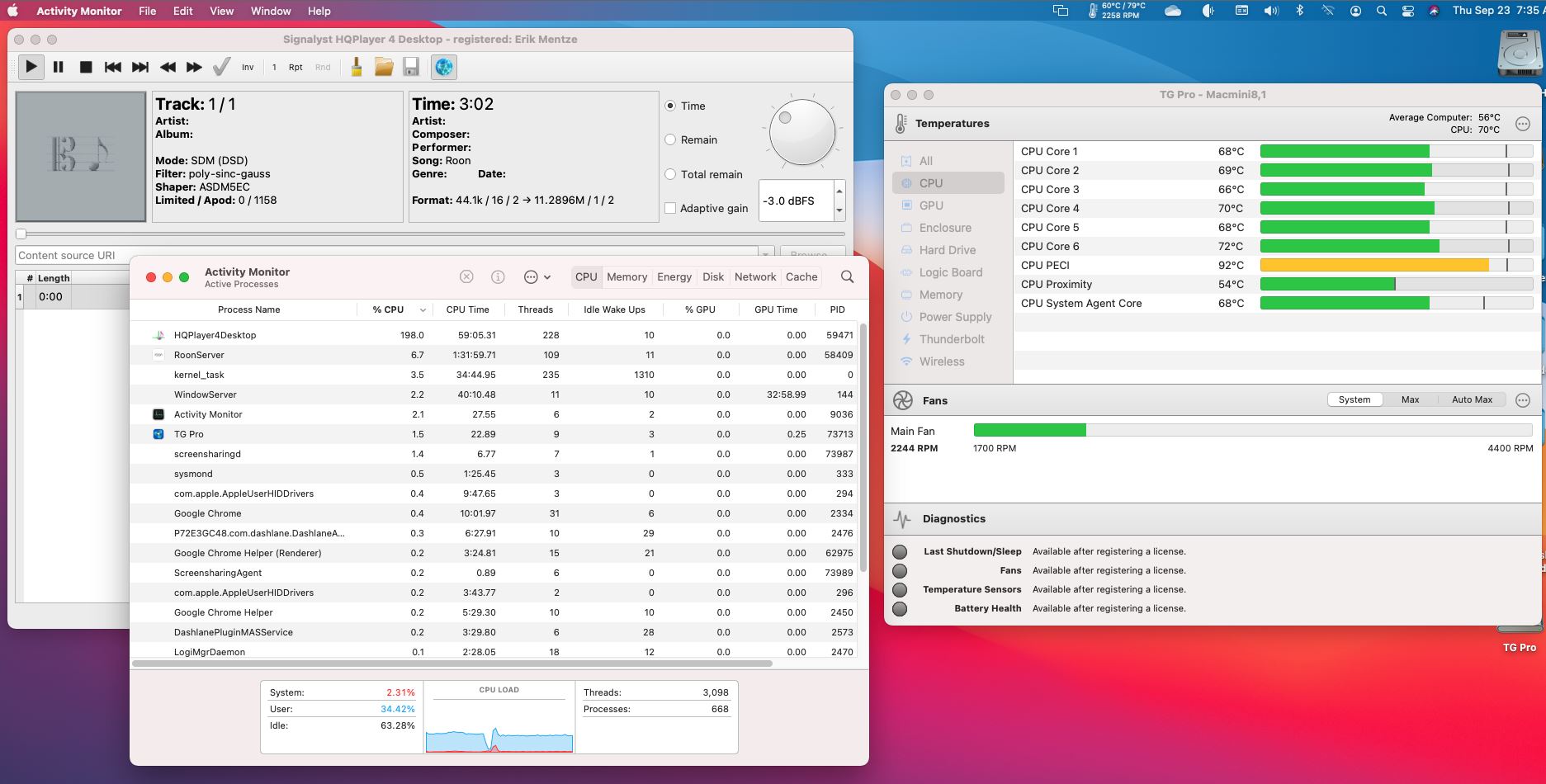Viewport: 1546px width, 784px height.
Task: Increase the -3.0 dBFS volume stepper
Action: (839, 191)
